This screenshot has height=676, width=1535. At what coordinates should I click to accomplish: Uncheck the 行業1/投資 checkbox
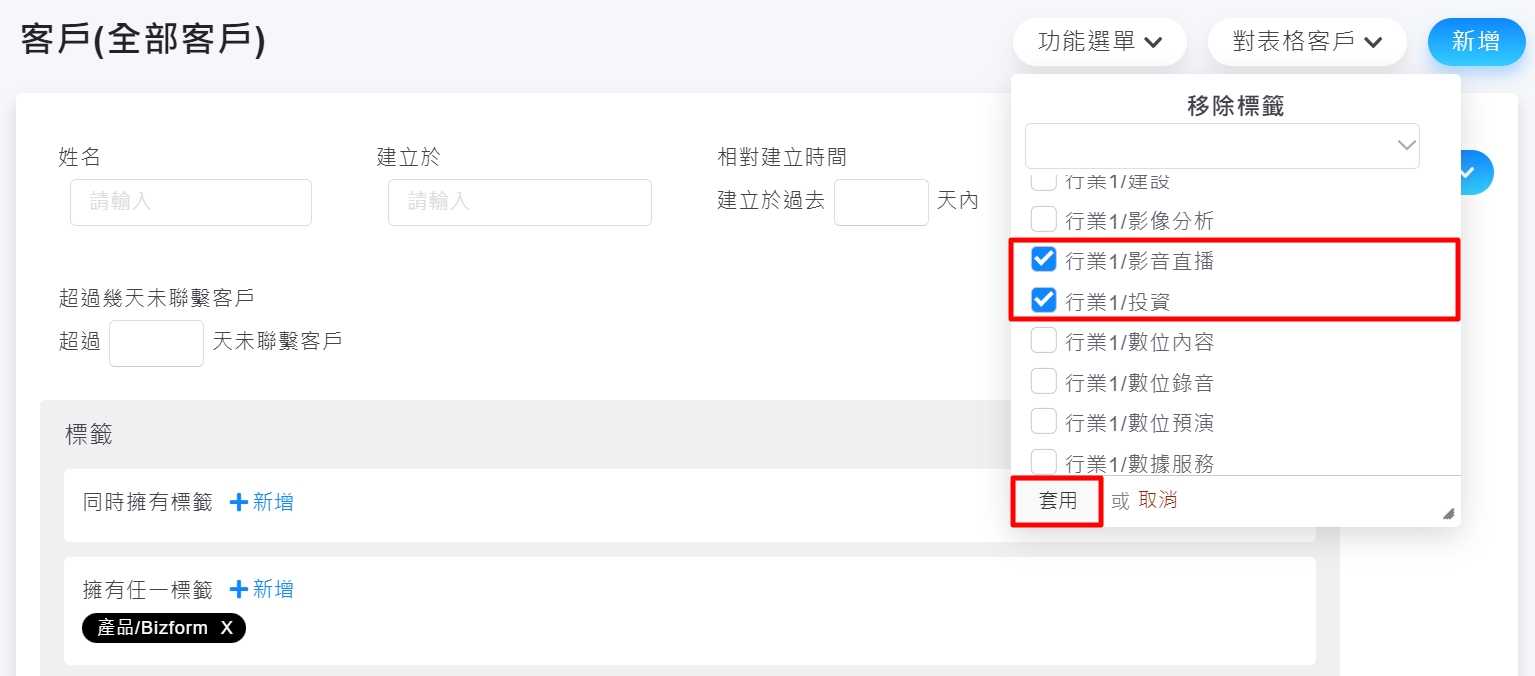pyautogui.click(x=1044, y=300)
